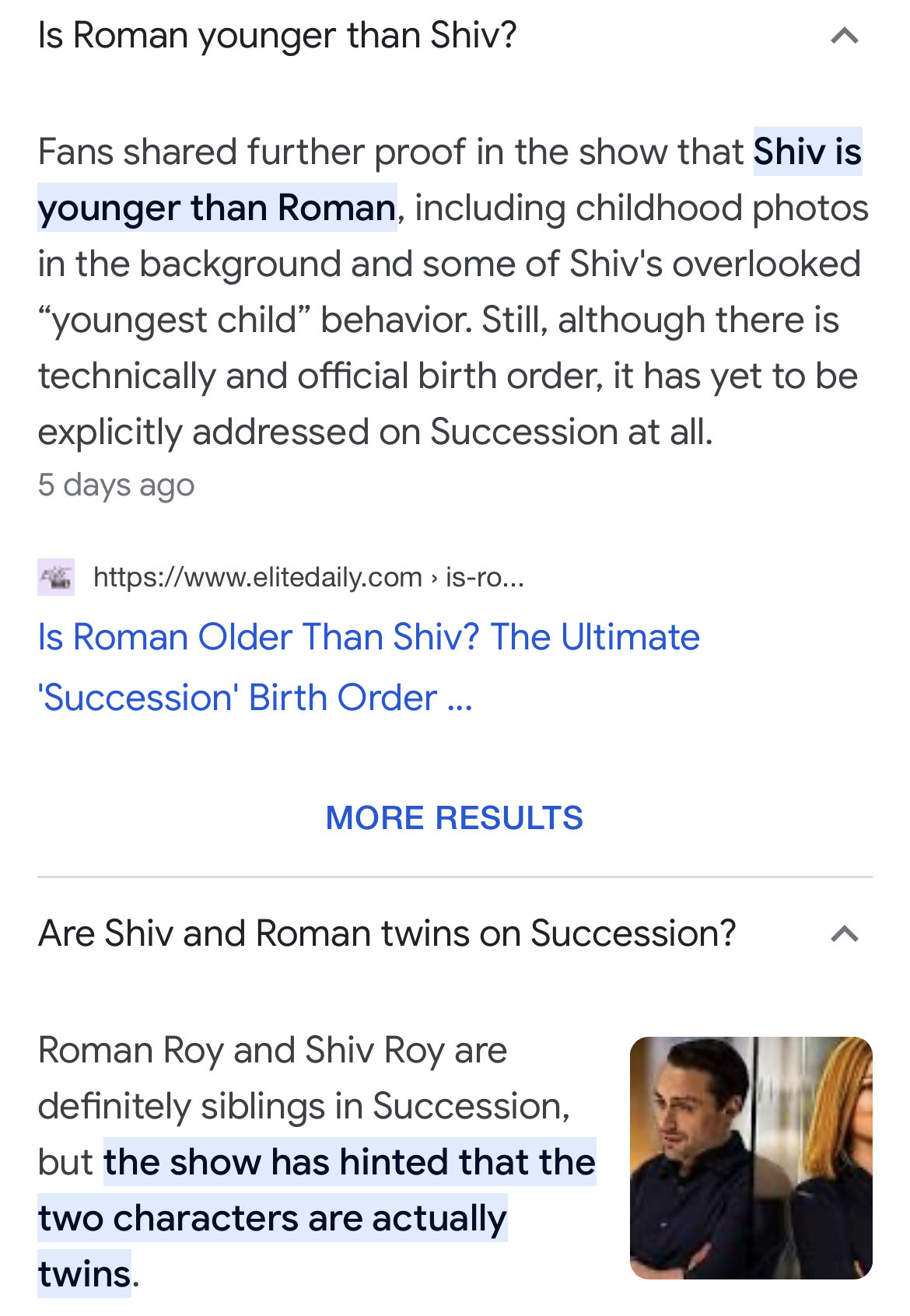Click the Elite Daily favicon icon
The height and width of the screenshot is (1316, 910).
click(x=56, y=577)
